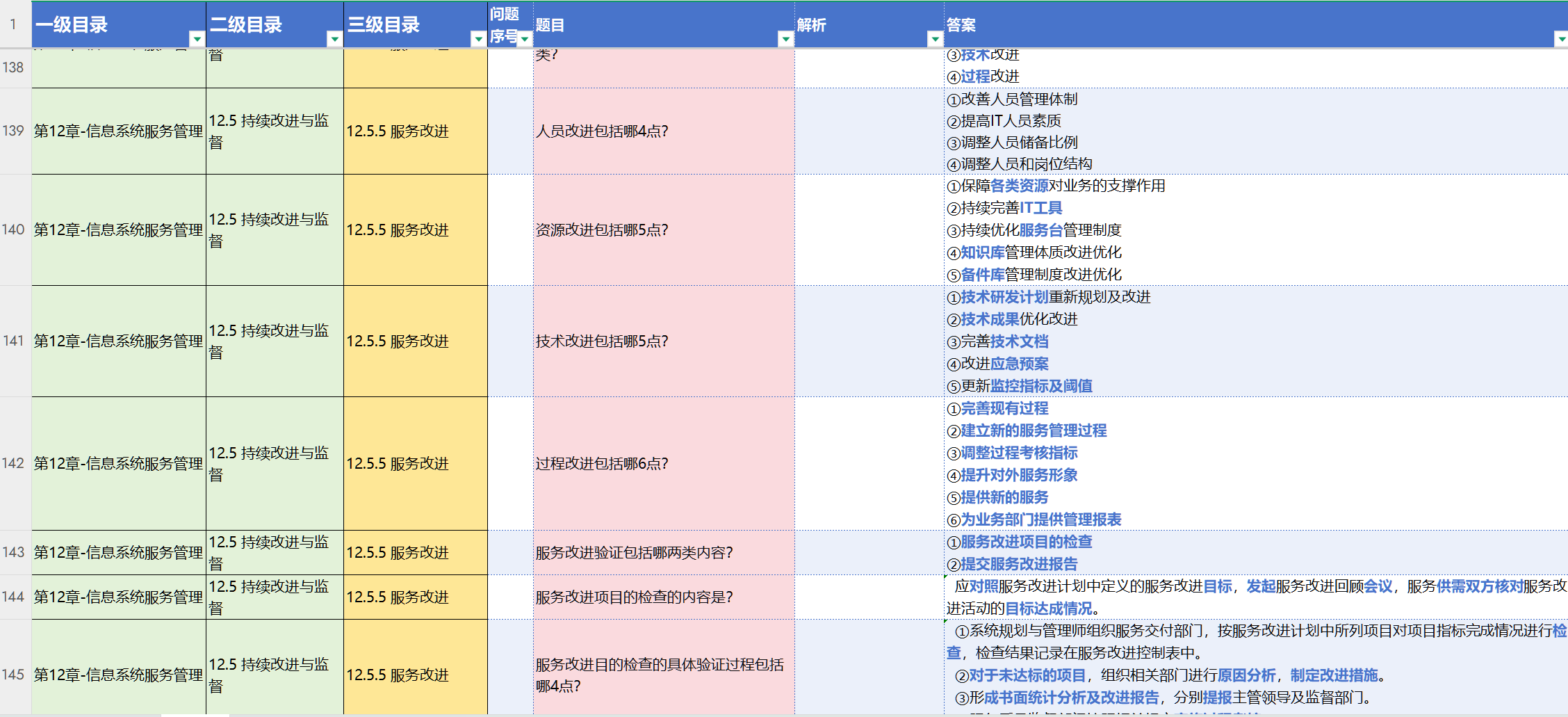This screenshot has width=1568, height=717.
Task: Open the filter dropdown for 三级目录 column
Action: [x=478, y=40]
